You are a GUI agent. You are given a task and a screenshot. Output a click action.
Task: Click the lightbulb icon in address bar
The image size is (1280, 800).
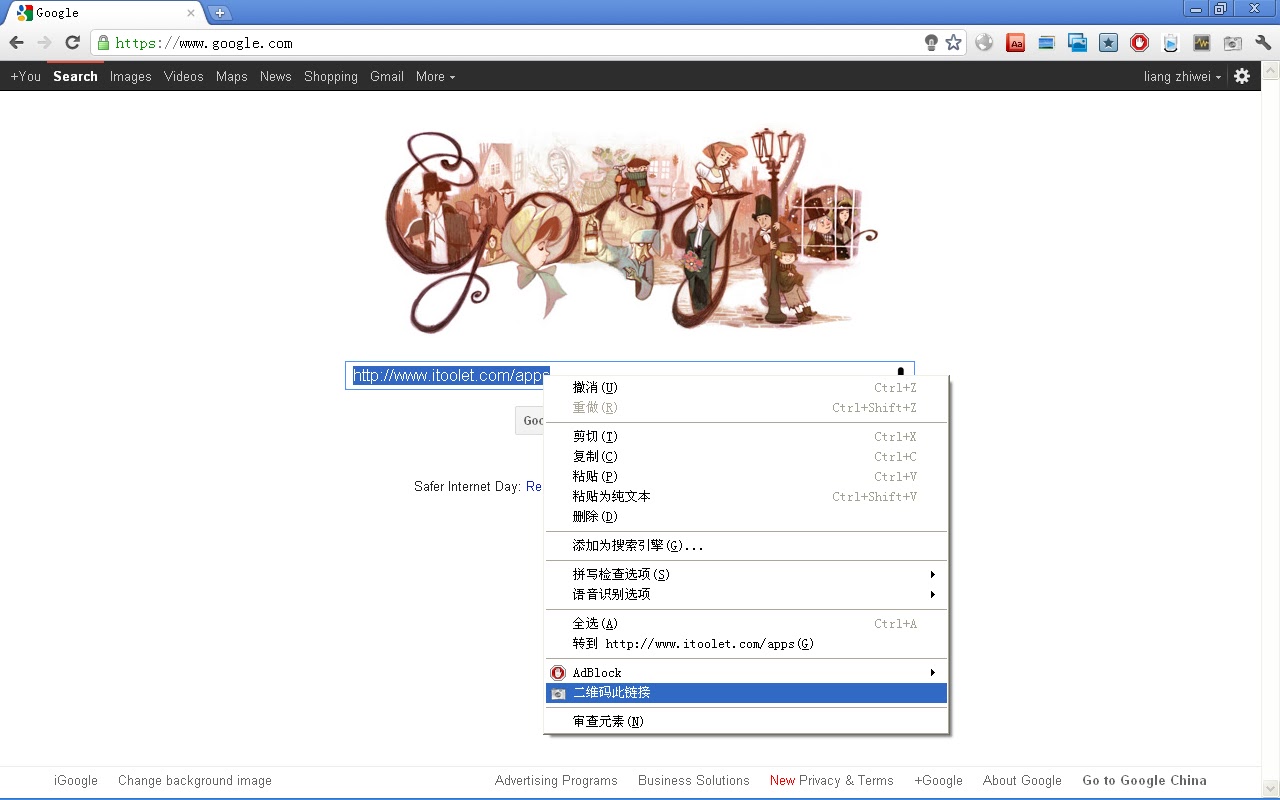click(x=931, y=43)
